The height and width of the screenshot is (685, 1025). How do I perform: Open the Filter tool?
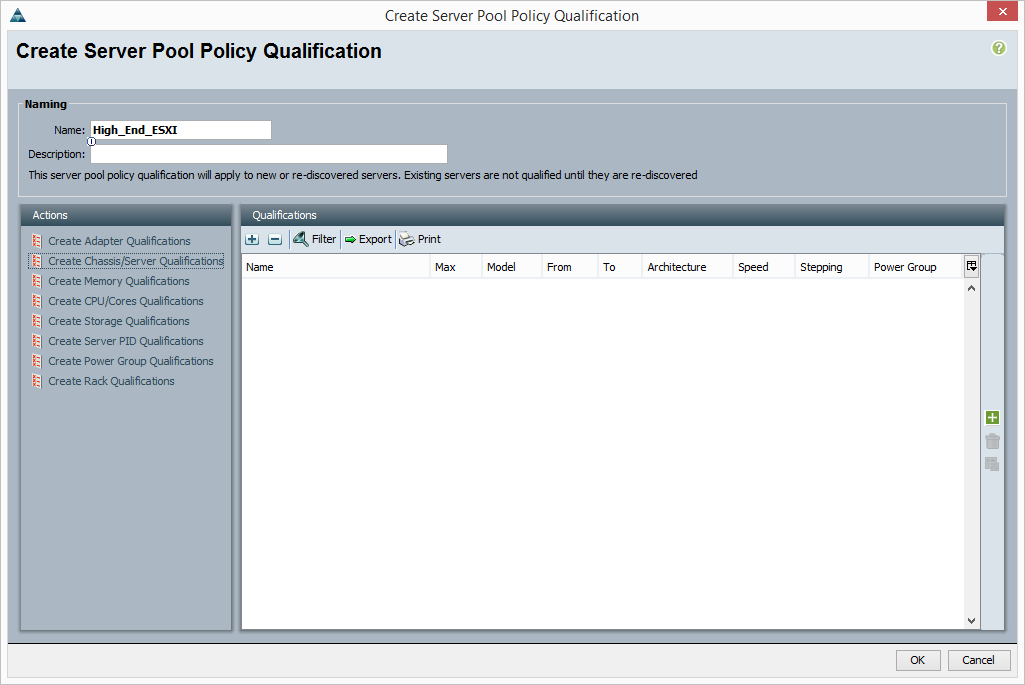coord(314,239)
